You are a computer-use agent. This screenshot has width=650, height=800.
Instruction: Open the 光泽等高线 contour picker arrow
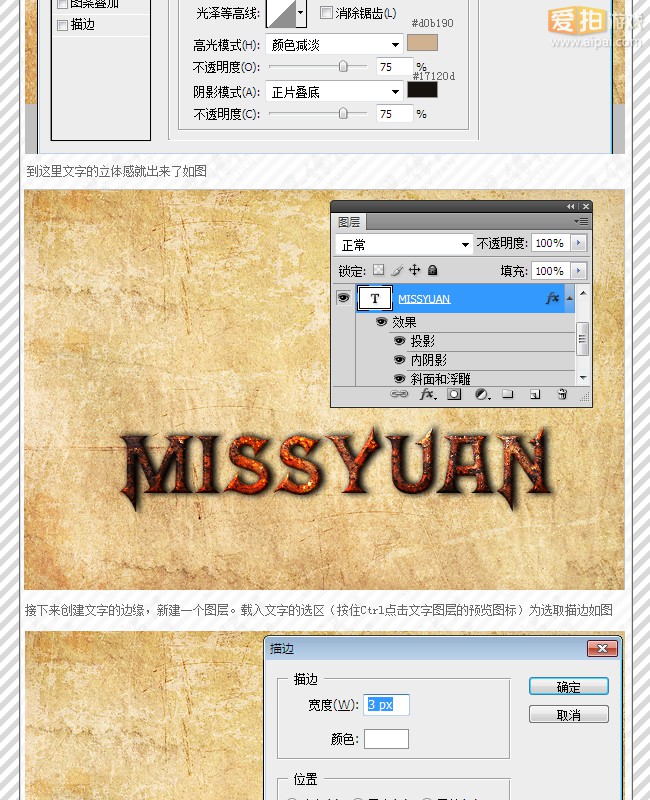pyautogui.click(x=301, y=12)
